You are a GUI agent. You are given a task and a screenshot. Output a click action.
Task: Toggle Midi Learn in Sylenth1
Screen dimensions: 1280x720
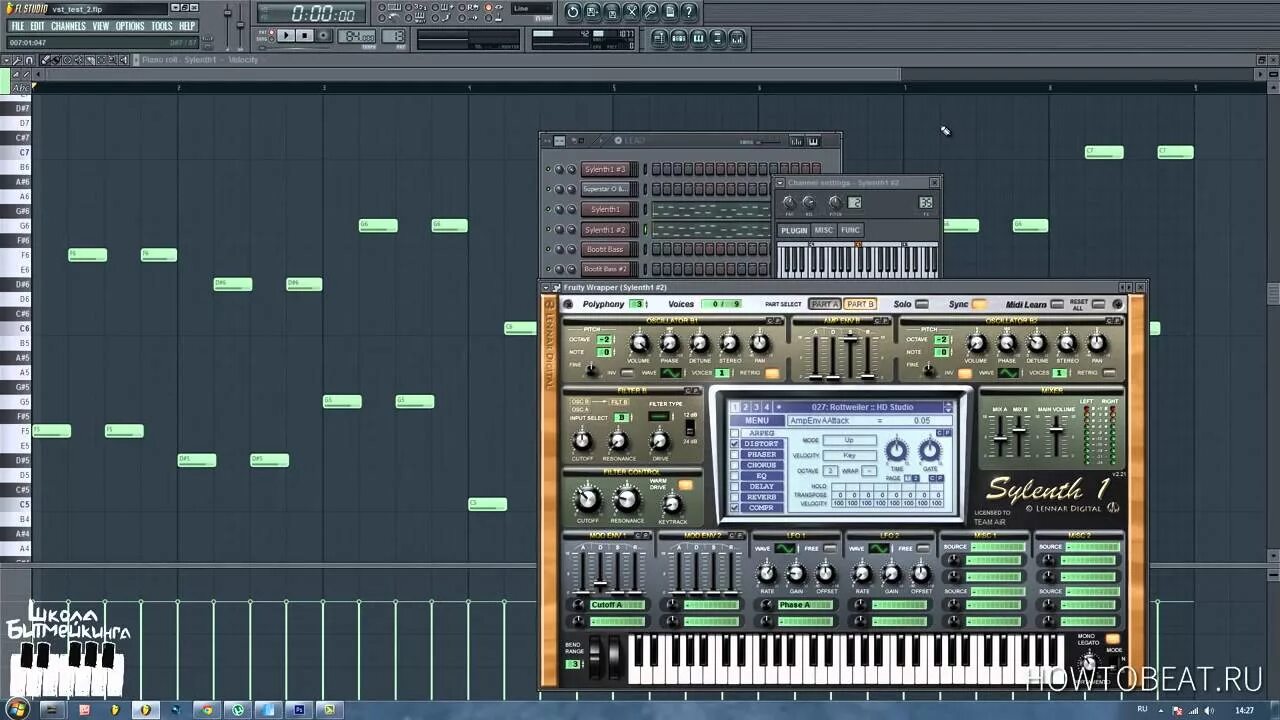pyautogui.click(x=1058, y=304)
